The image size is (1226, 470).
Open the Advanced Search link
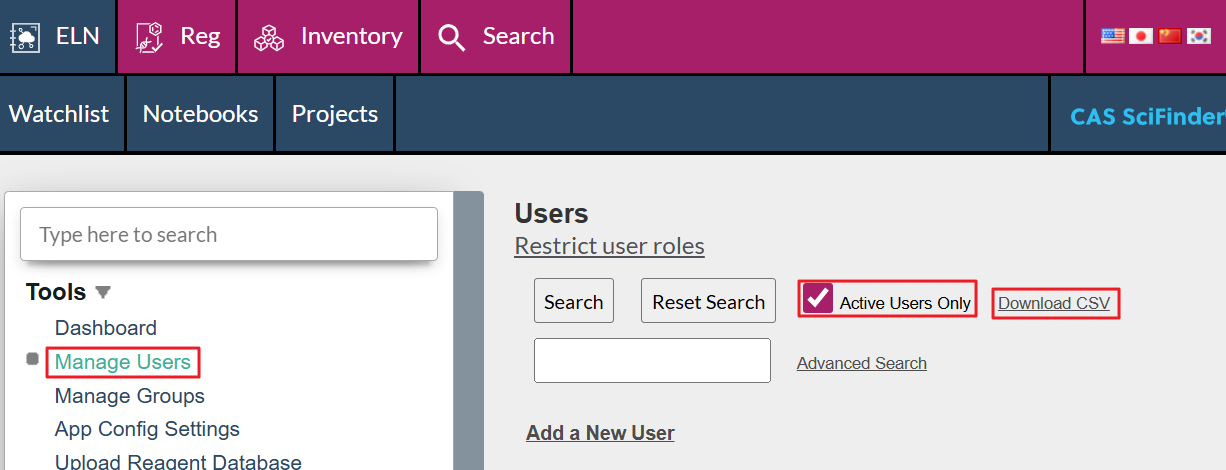(x=861, y=363)
